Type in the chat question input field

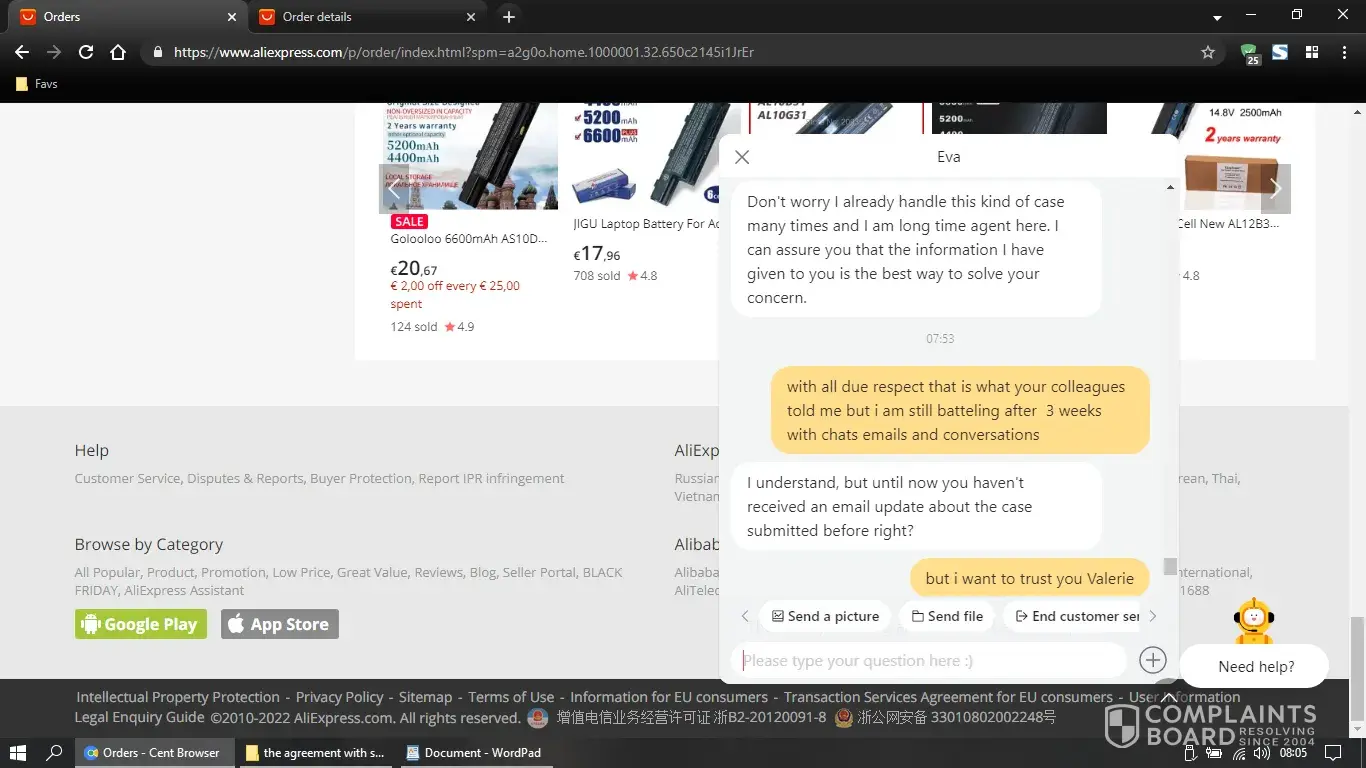click(930, 661)
